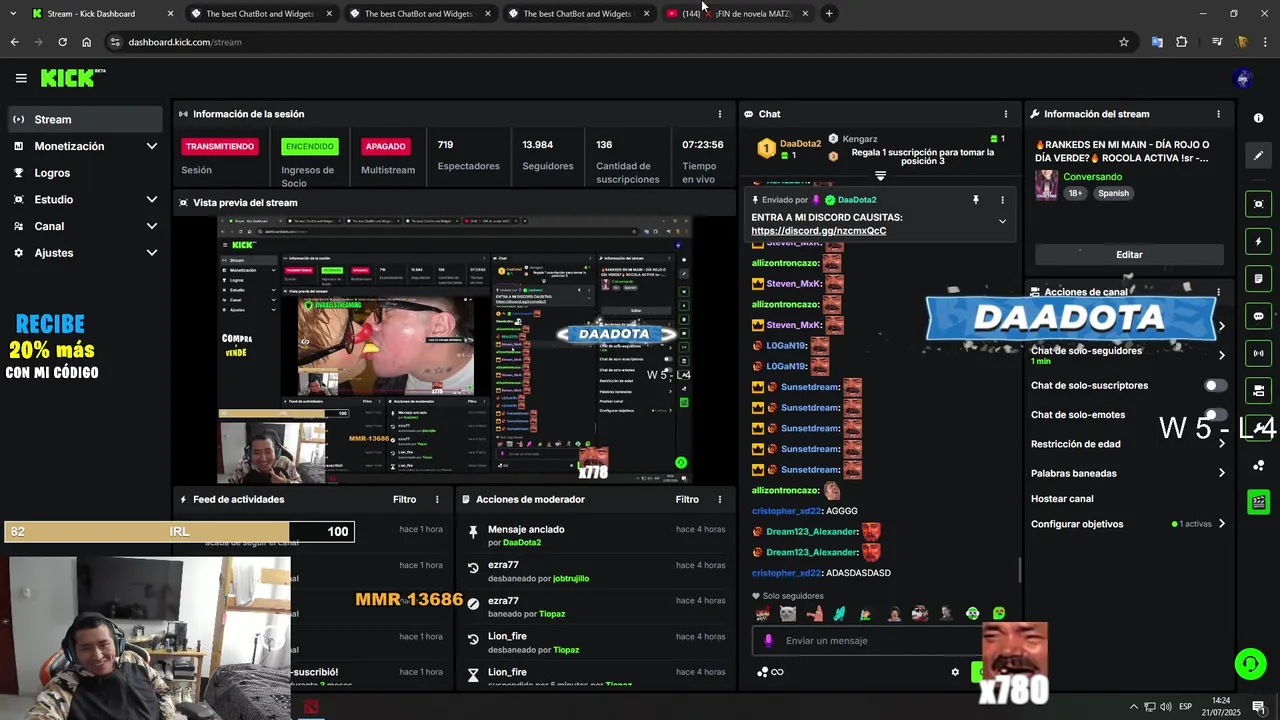
Task: Expand the pinned Discord message chevron
Action: [1002, 222]
